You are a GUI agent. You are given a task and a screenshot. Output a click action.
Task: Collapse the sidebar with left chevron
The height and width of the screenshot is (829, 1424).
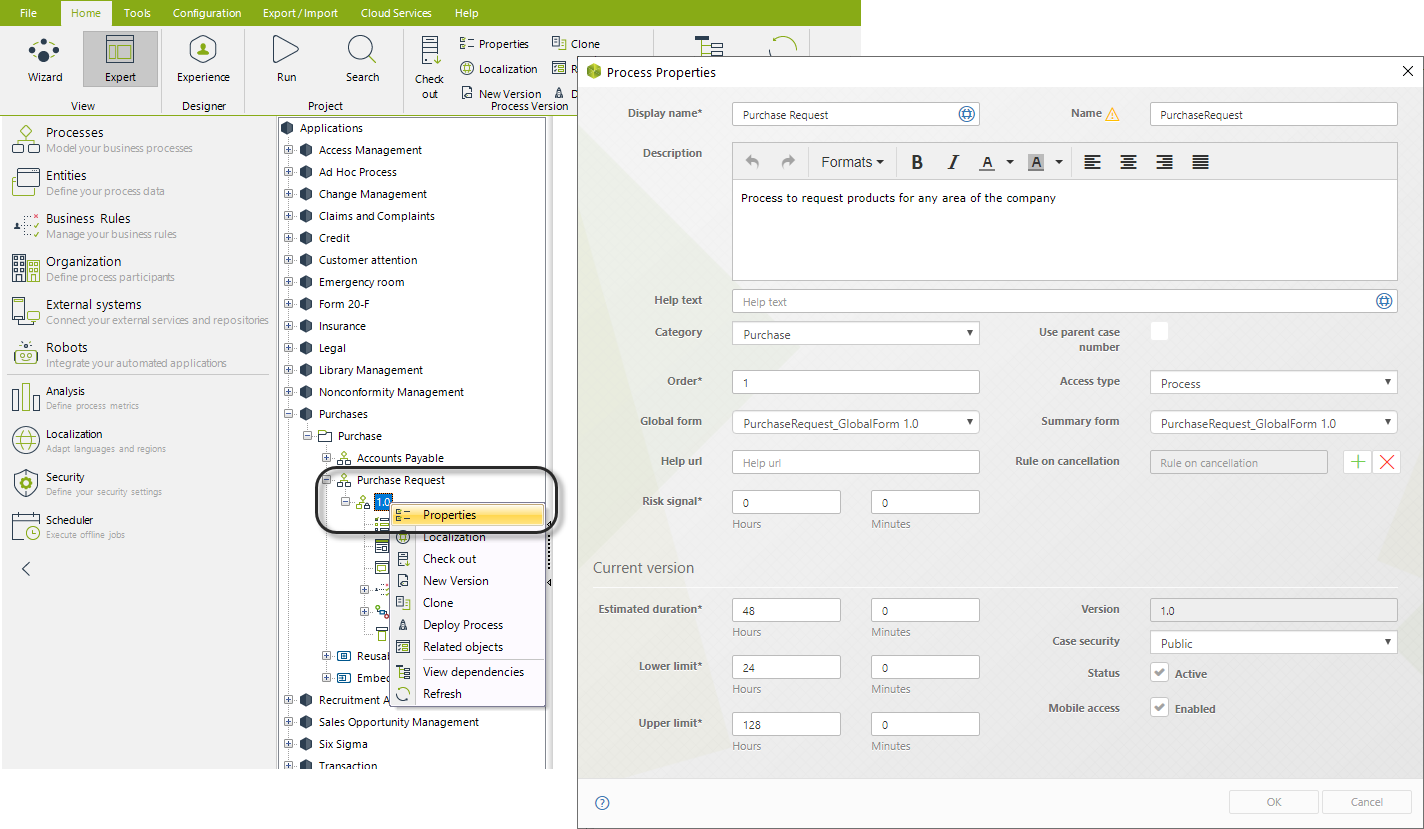[x=26, y=569]
